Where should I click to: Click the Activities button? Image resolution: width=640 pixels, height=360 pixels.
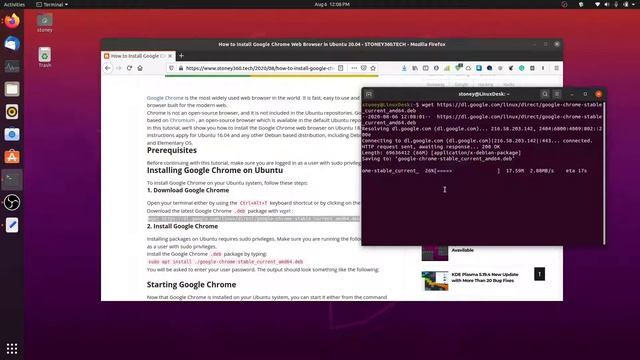pos(14,4)
